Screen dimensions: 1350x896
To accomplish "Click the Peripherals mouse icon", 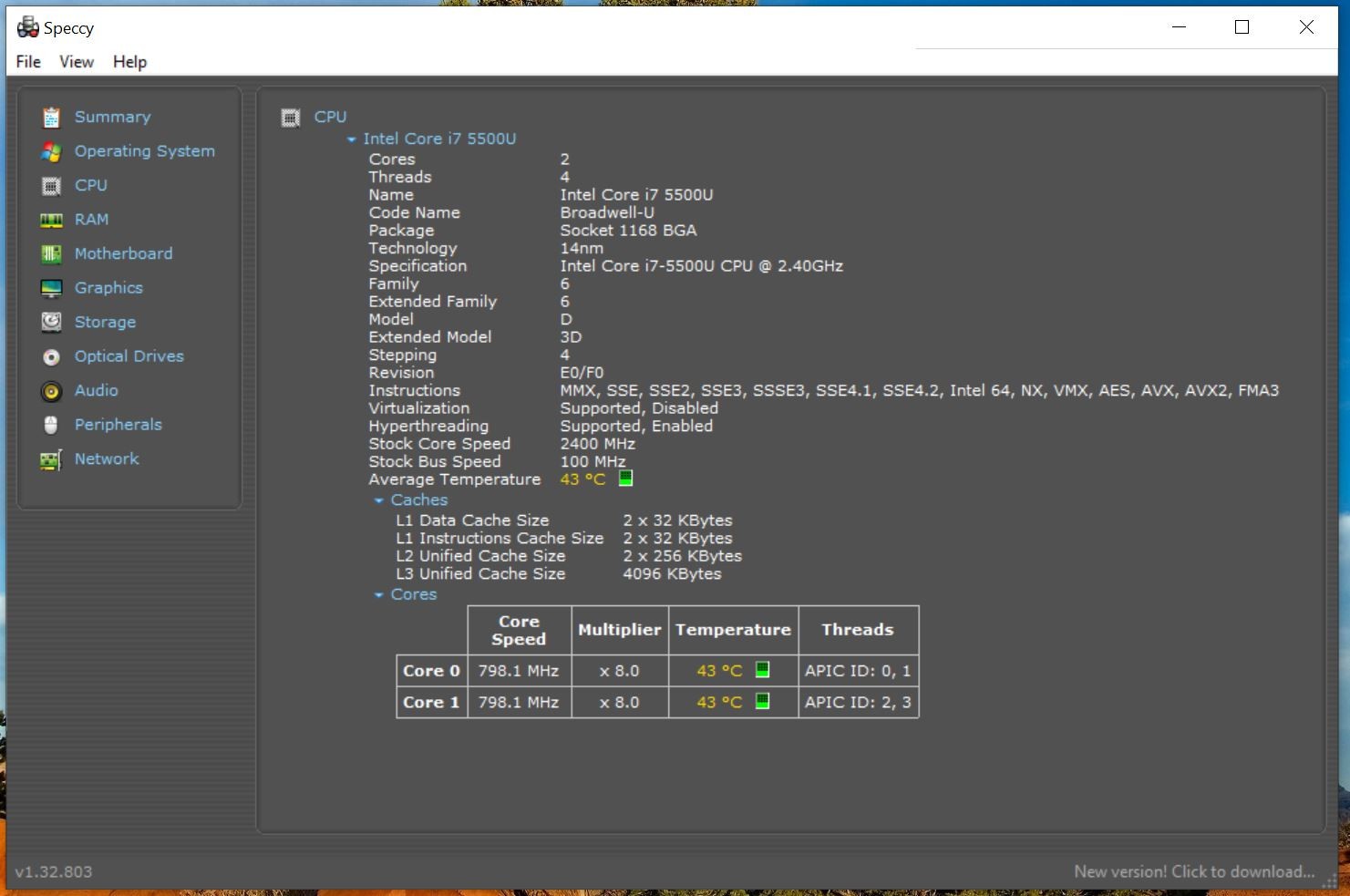I will (x=51, y=425).
